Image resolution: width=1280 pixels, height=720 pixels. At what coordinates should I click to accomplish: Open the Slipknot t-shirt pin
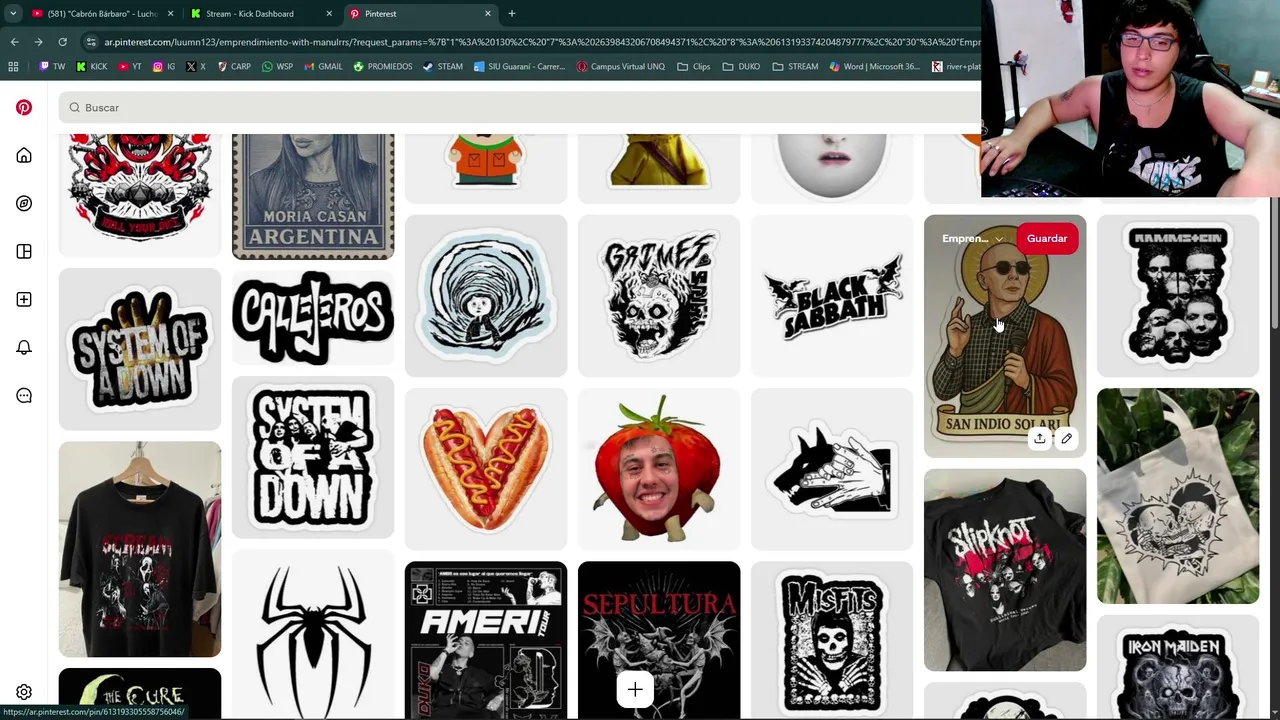tap(1005, 570)
